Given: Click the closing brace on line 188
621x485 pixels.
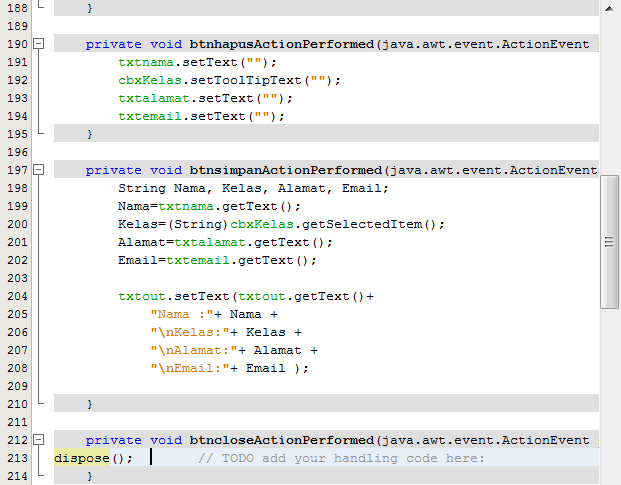Looking at the screenshot, I should (90, 8).
